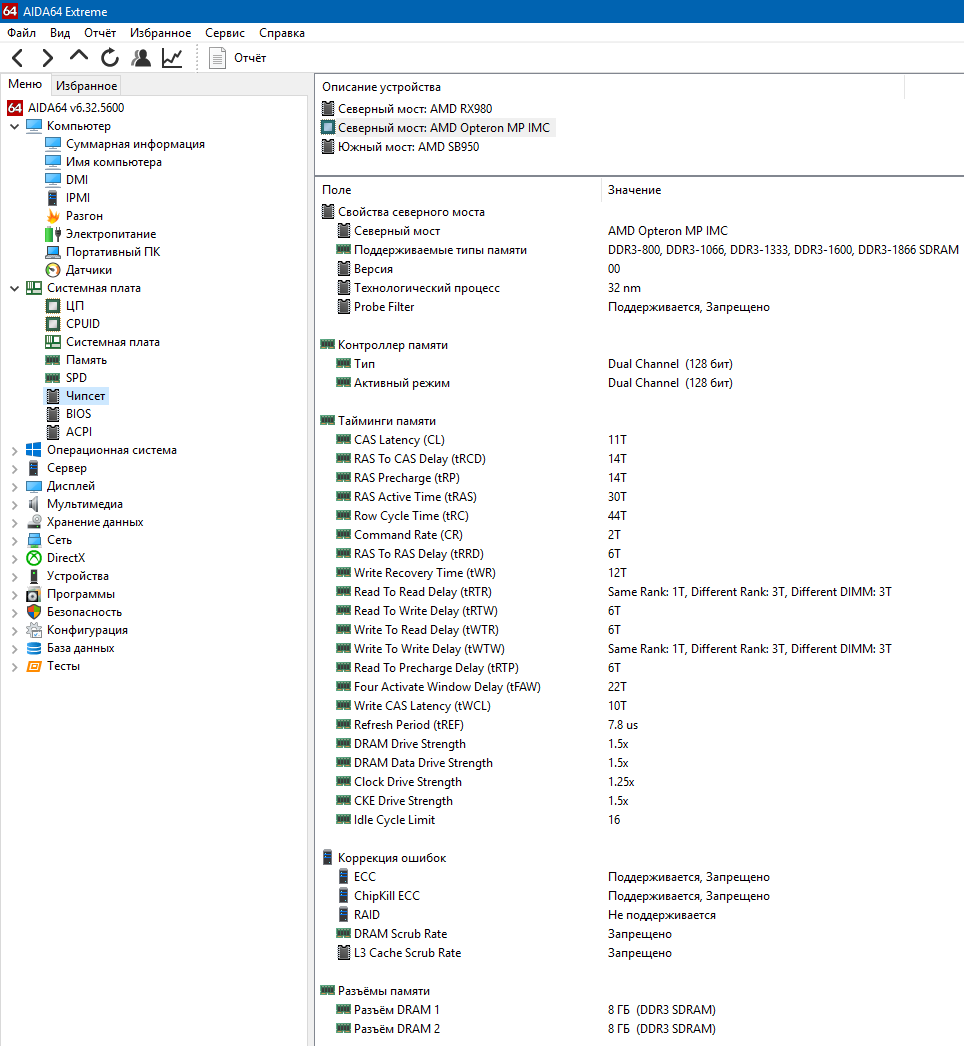964x1046 pixels.
Task: Click the Программы icon in tree
Action: tap(33, 594)
